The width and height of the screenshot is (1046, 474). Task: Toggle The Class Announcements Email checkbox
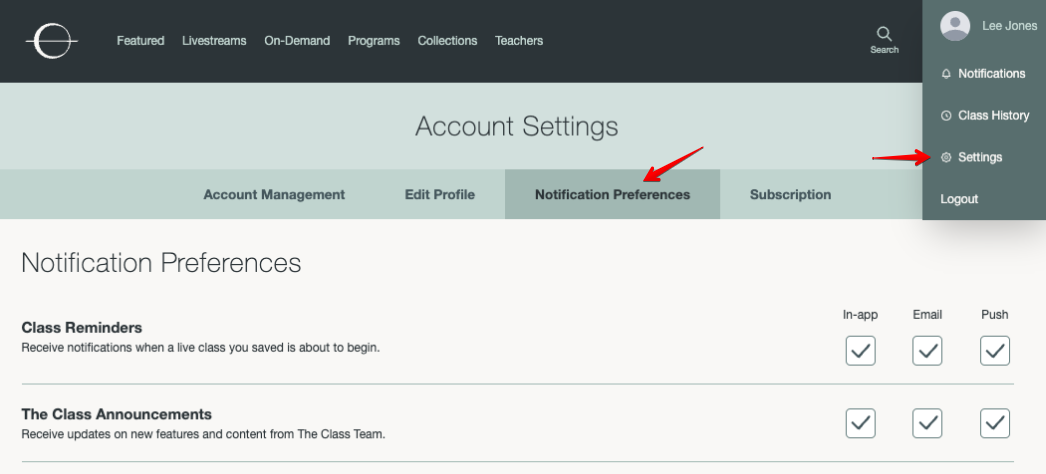tap(927, 423)
